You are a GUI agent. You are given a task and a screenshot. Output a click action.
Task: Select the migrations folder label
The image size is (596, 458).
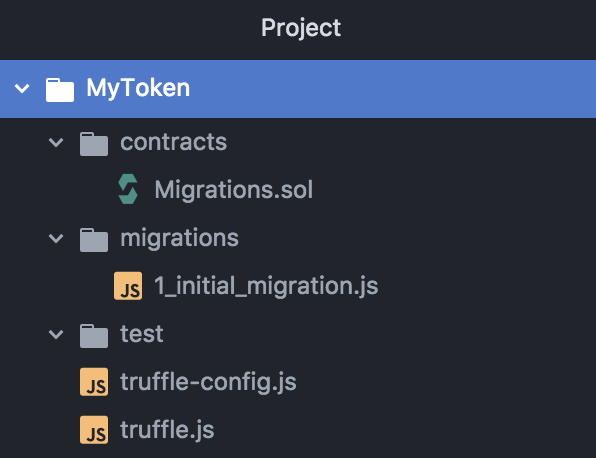[x=179, y=239]
